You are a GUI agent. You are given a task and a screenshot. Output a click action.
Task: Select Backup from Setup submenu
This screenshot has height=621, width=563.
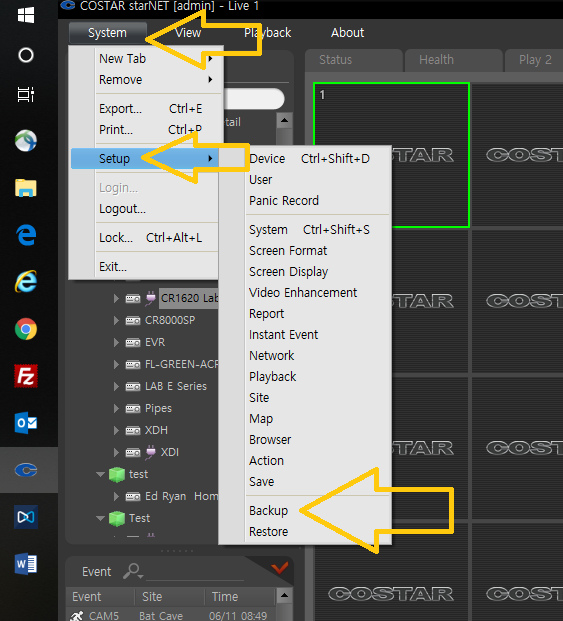pos(268,511)
